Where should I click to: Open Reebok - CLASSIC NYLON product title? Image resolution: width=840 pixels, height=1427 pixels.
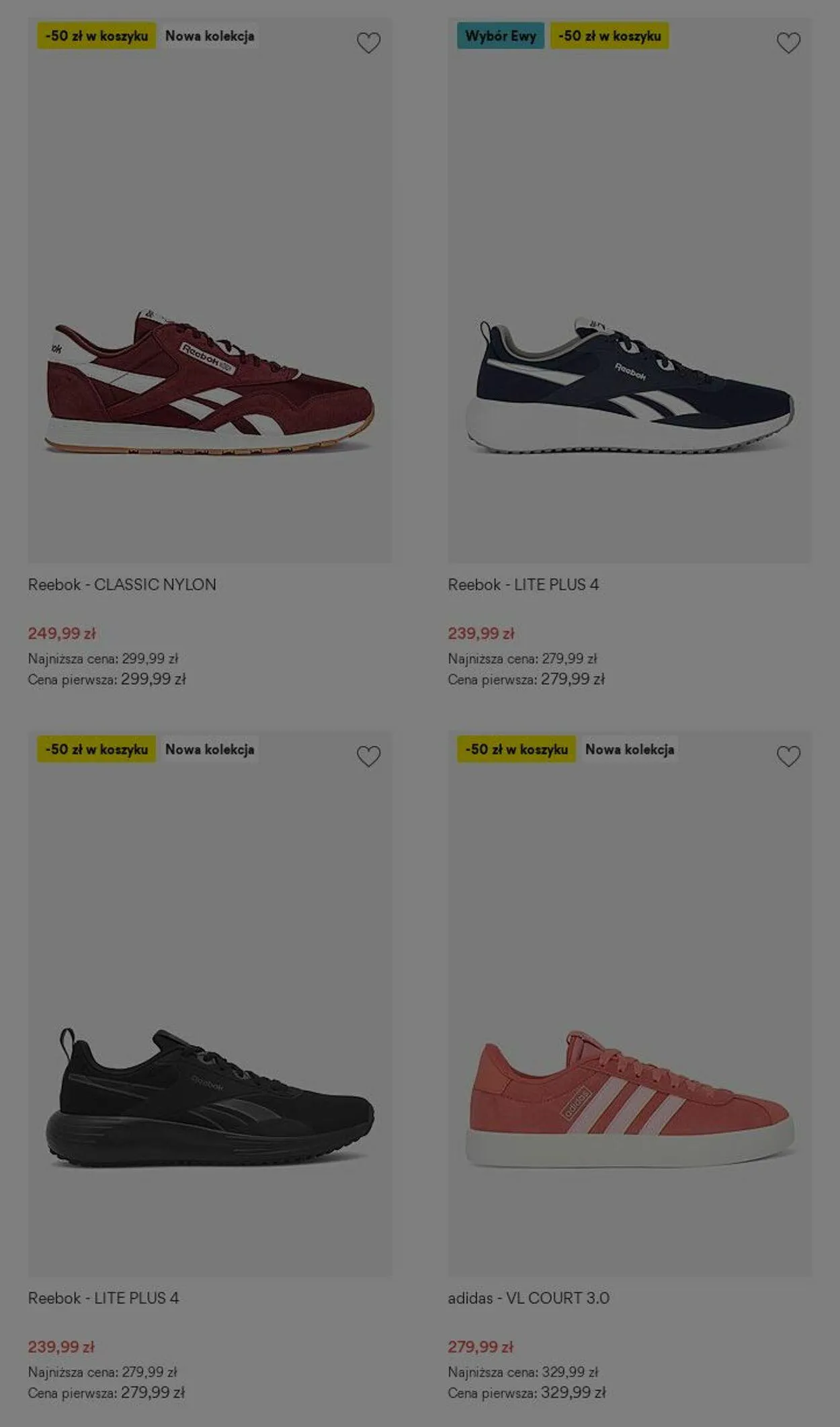[x=122, y=584]
